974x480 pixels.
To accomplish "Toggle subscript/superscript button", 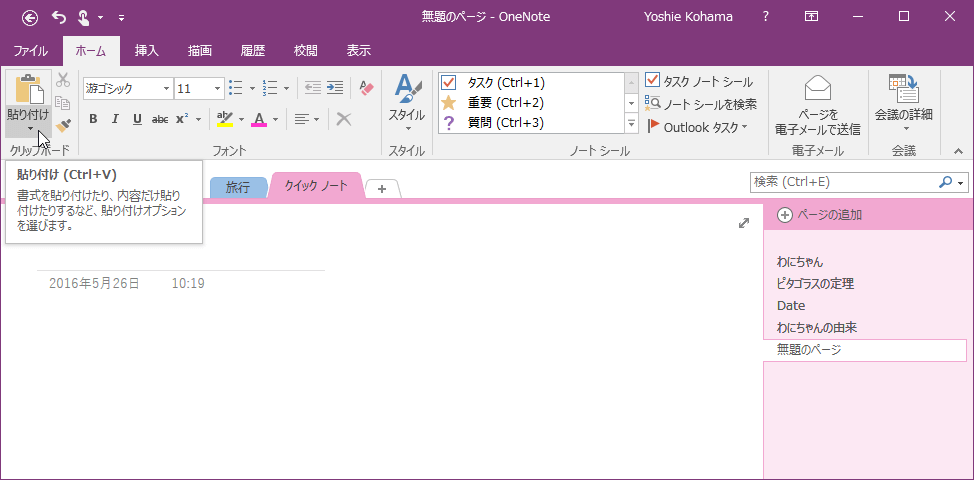I will (x=182, y=119).
